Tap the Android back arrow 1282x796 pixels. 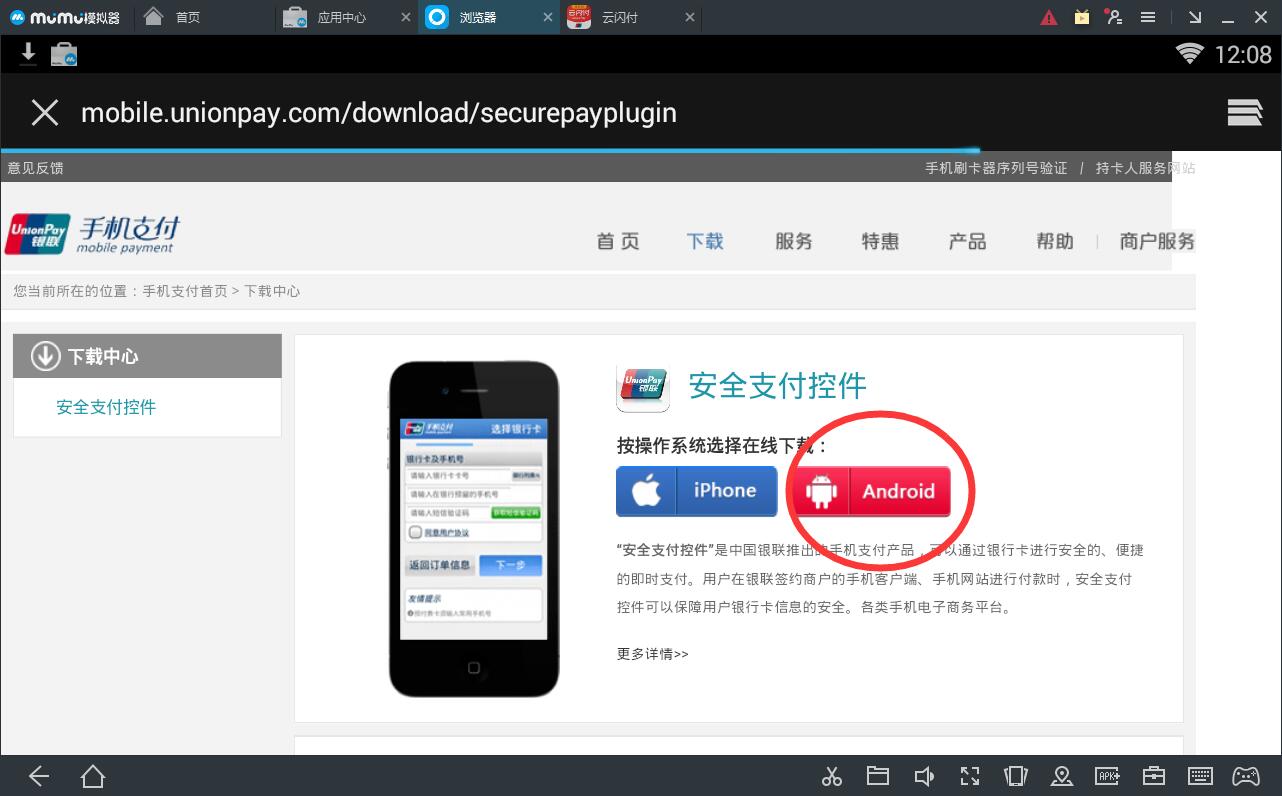[x=39, y=776]
